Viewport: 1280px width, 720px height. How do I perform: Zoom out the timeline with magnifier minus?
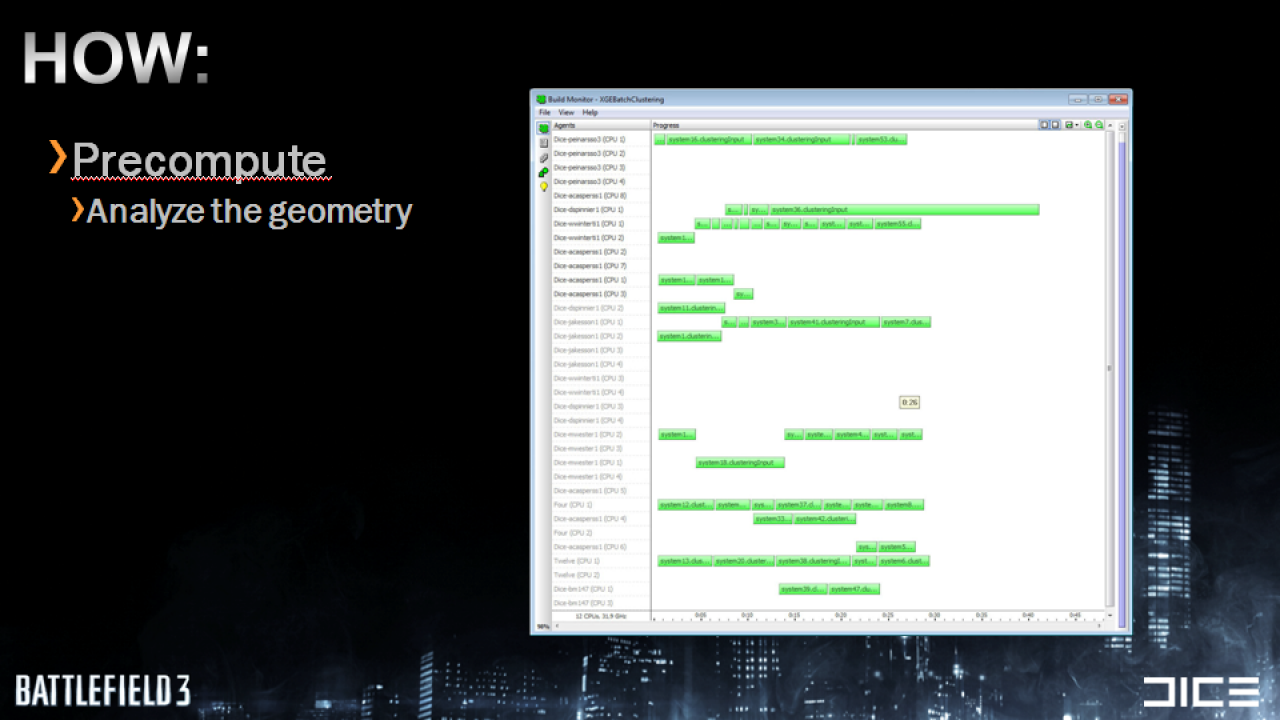point(1099,125)
